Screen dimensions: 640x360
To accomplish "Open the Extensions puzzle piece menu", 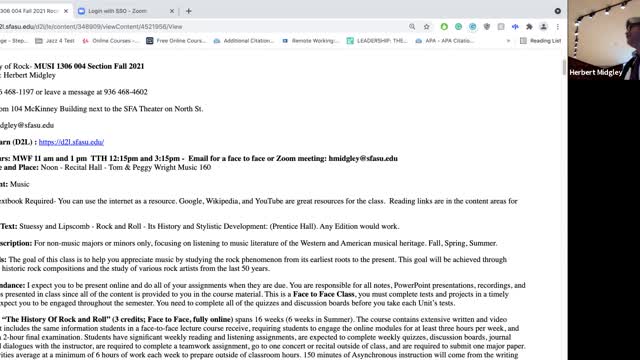I will click(x=529, y=27).
